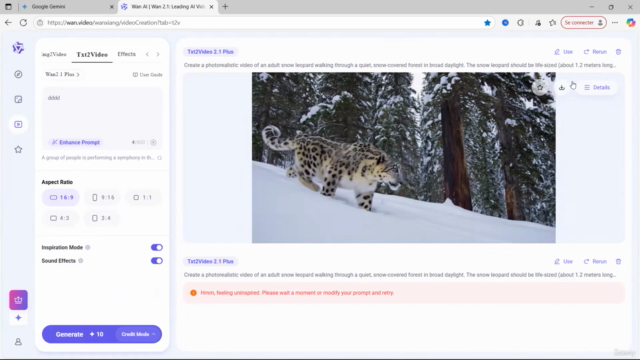The height and width of the screenshot is (360, 640).
Task: Click Use on the first generation
Action: (564, 52)
